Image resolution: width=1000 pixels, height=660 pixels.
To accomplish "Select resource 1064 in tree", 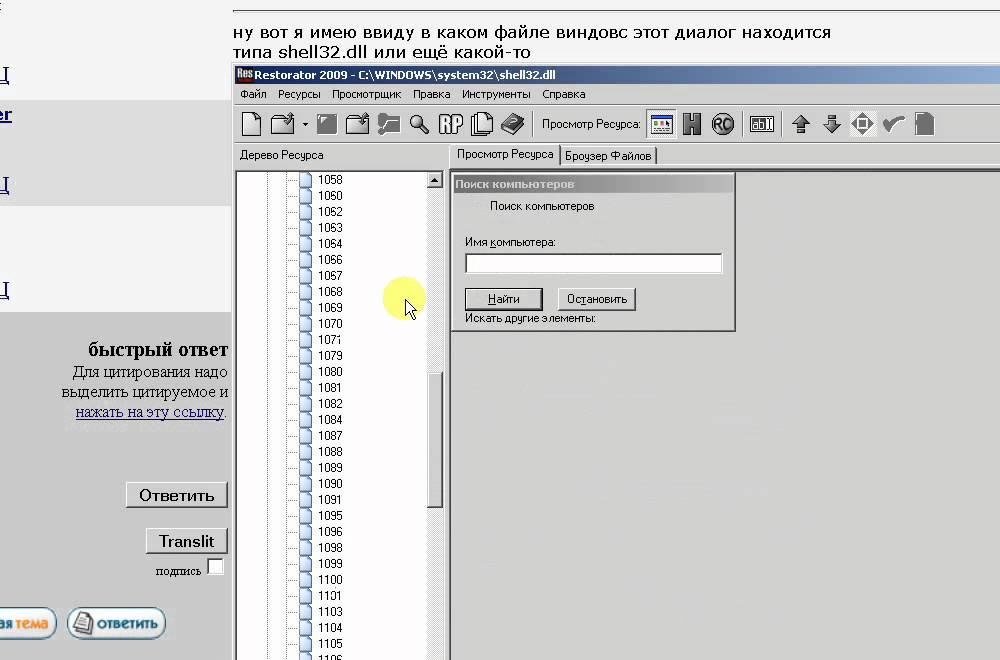I will (330, 244).
